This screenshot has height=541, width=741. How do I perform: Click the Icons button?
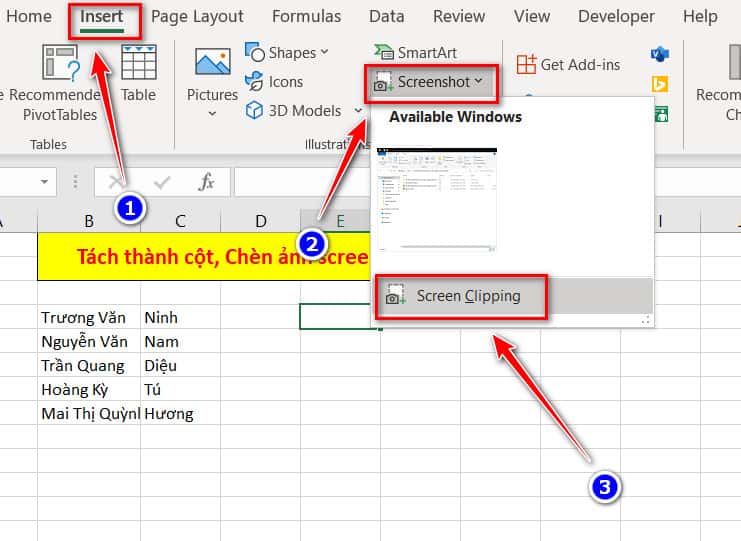[x=274, y=82]
